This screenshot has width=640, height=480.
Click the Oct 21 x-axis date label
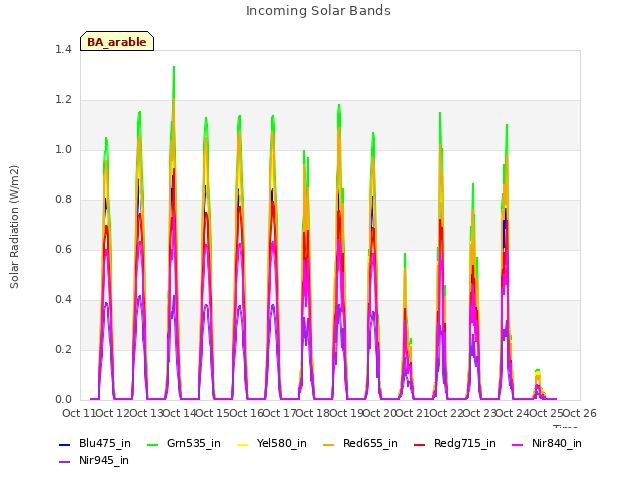click(413, 413)
